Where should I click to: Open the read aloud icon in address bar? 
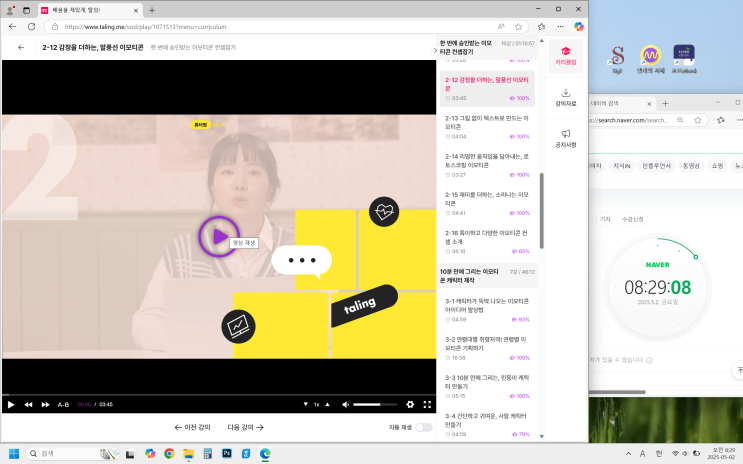(501, 27)
